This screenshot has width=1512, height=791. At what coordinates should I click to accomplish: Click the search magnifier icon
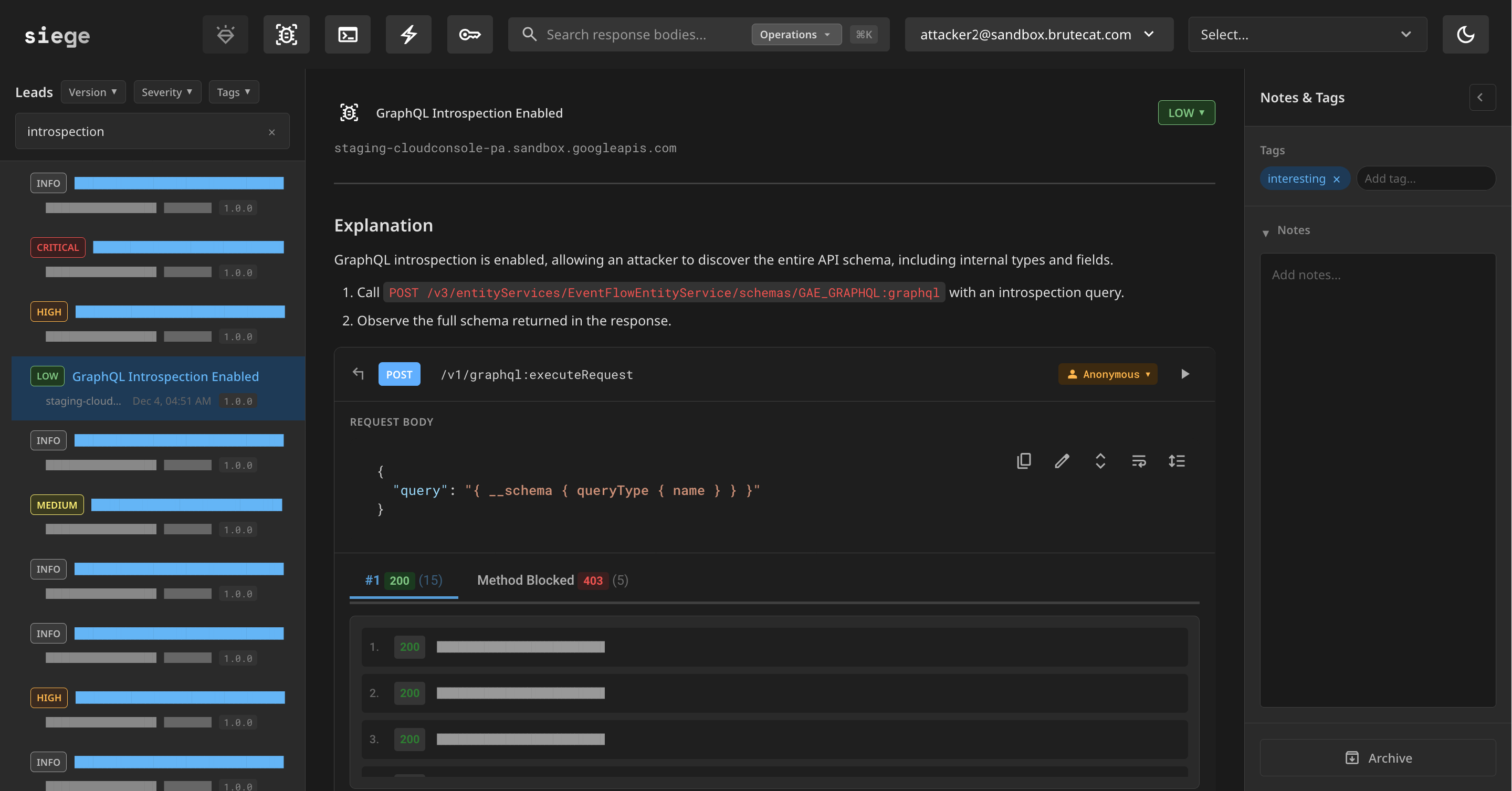click(x=529, y=35)
